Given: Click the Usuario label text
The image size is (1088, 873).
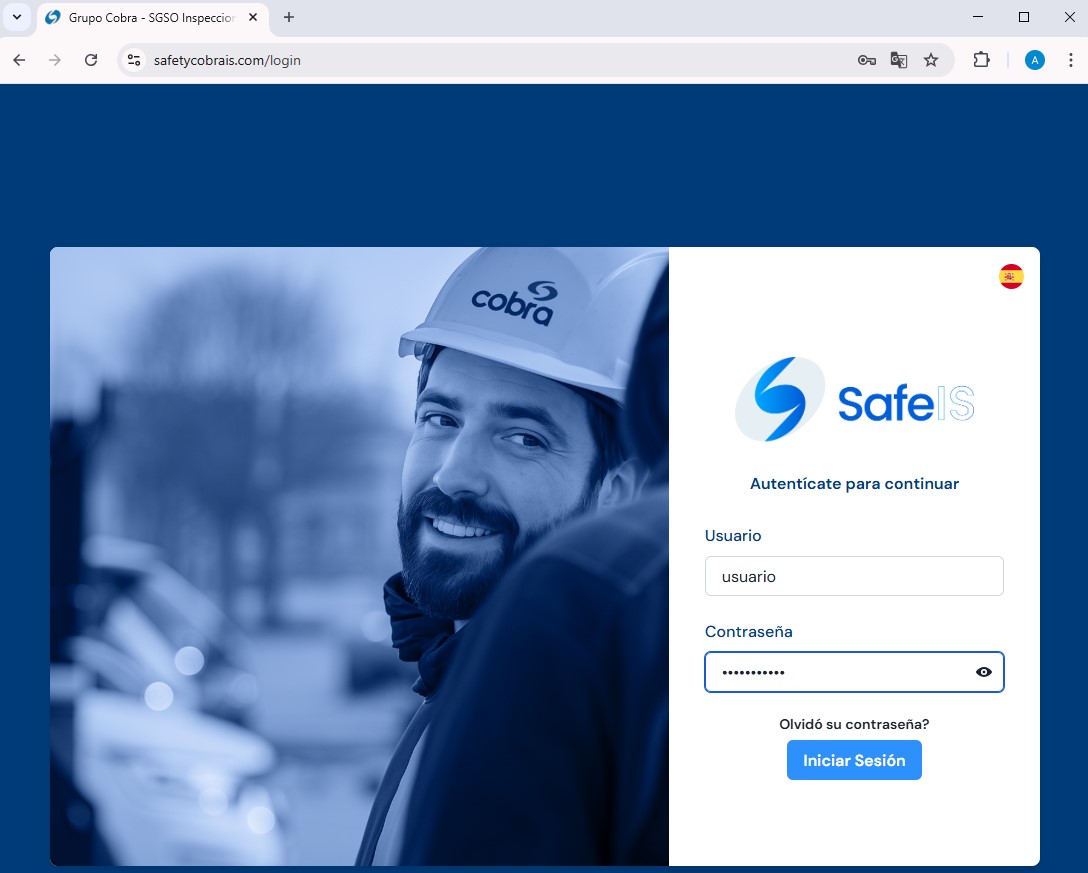Looking at the screenshot, I should pos(733,536).
